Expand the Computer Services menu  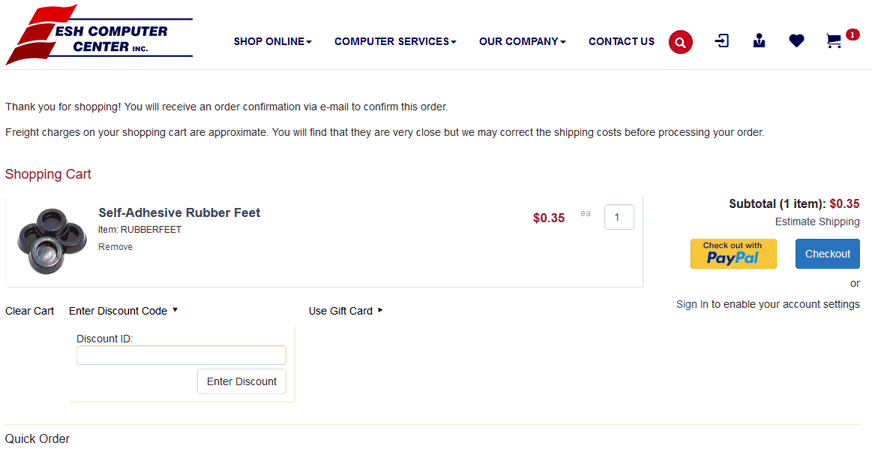click(395, 42)
